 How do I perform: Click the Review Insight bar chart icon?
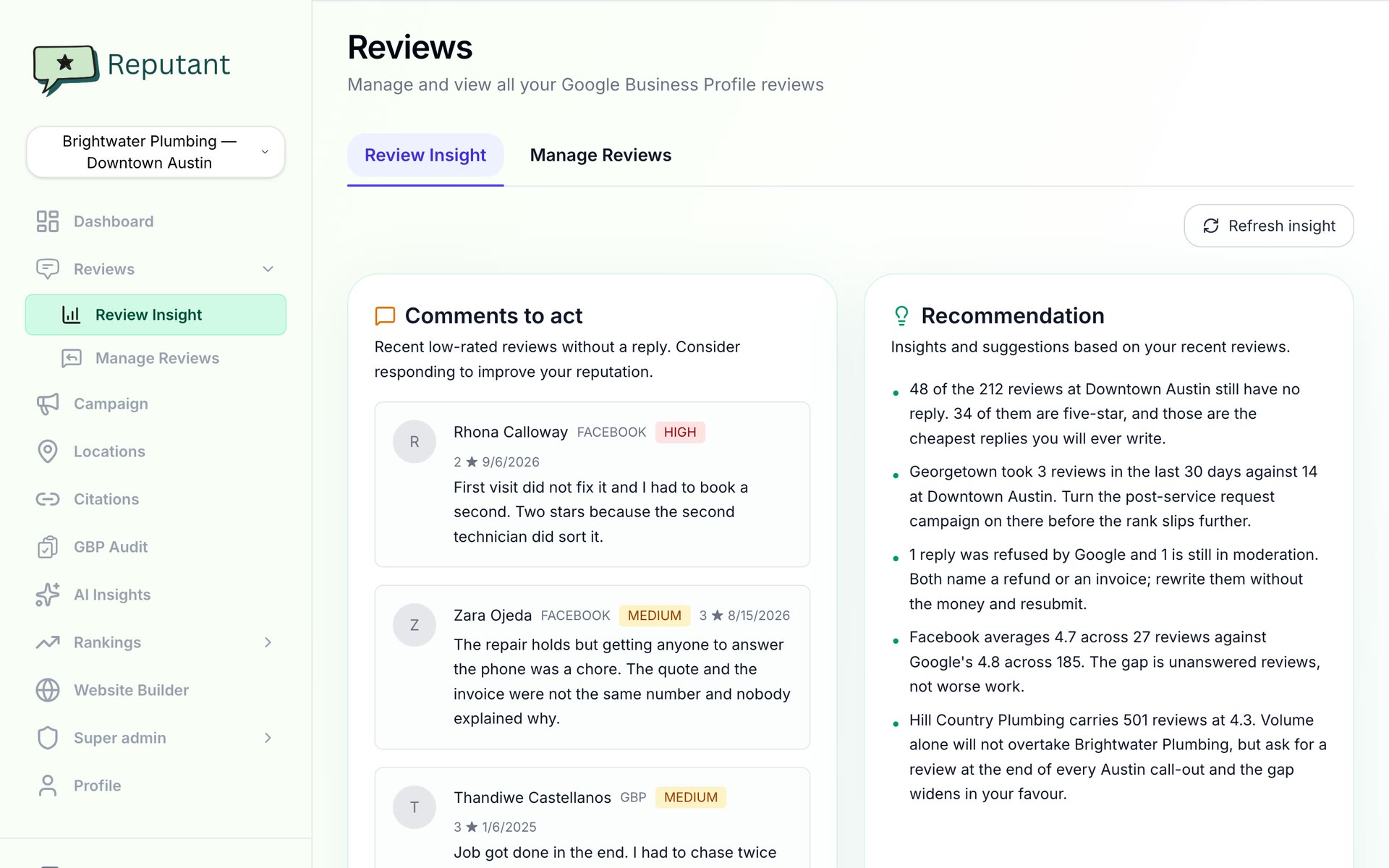tap(71, 315)
